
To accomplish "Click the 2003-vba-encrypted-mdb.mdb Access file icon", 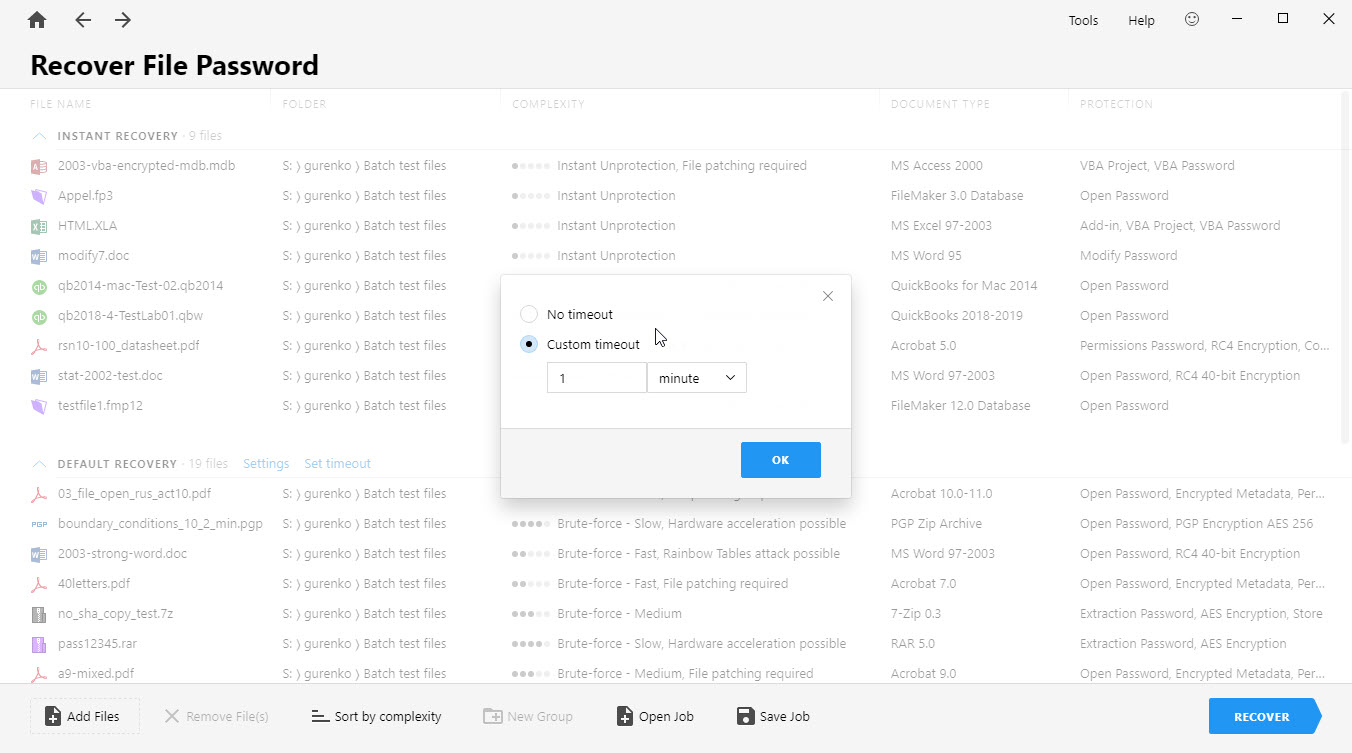I will (x=39, y=166).
